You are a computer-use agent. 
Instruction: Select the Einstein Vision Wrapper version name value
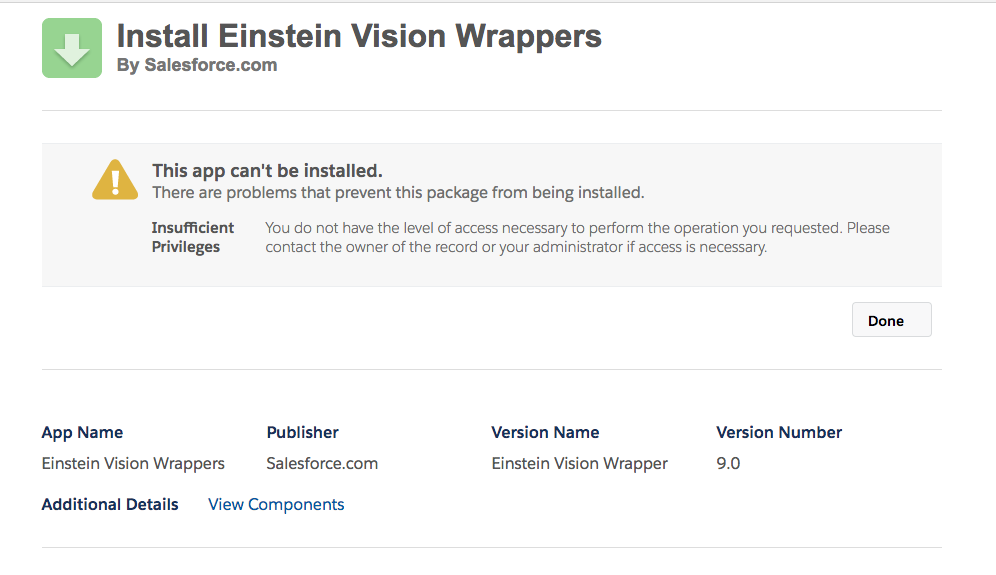579,464
